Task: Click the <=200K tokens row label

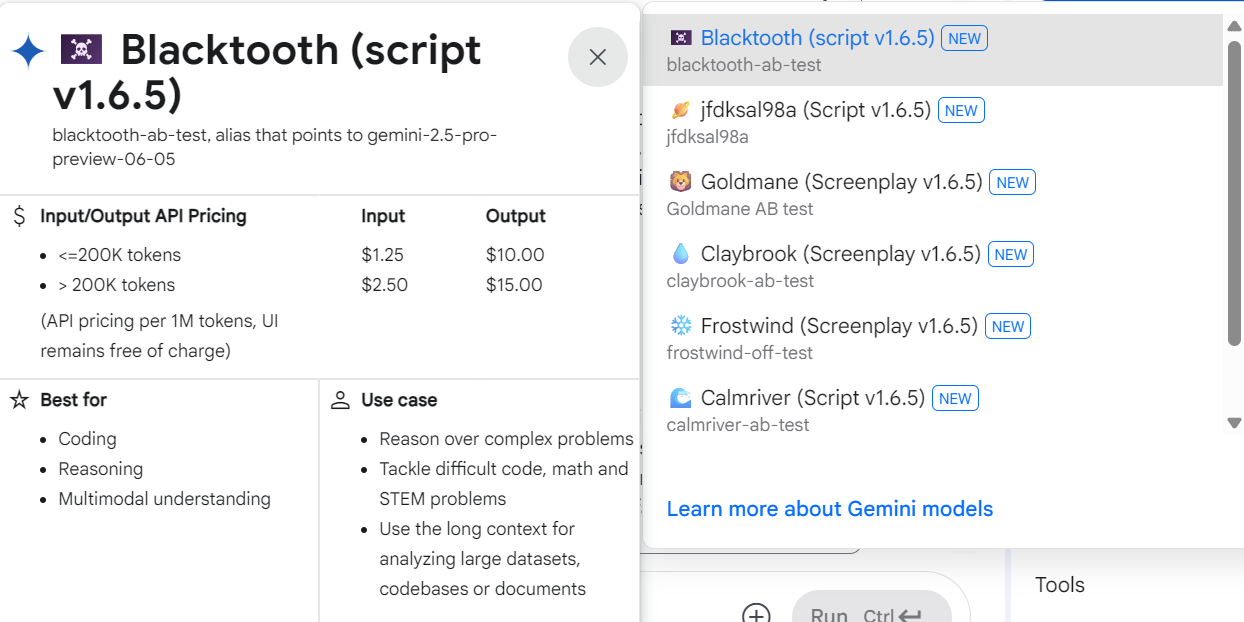Action: point(120,255)
